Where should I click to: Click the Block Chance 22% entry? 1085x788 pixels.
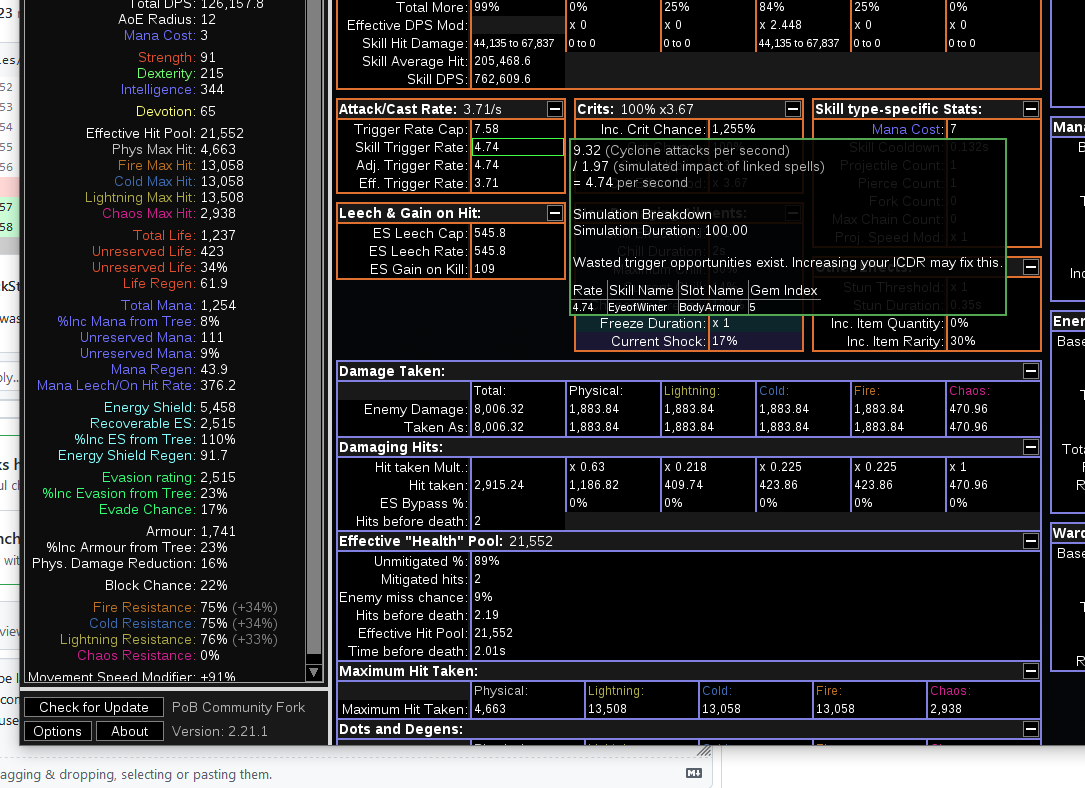click(166, 585)
